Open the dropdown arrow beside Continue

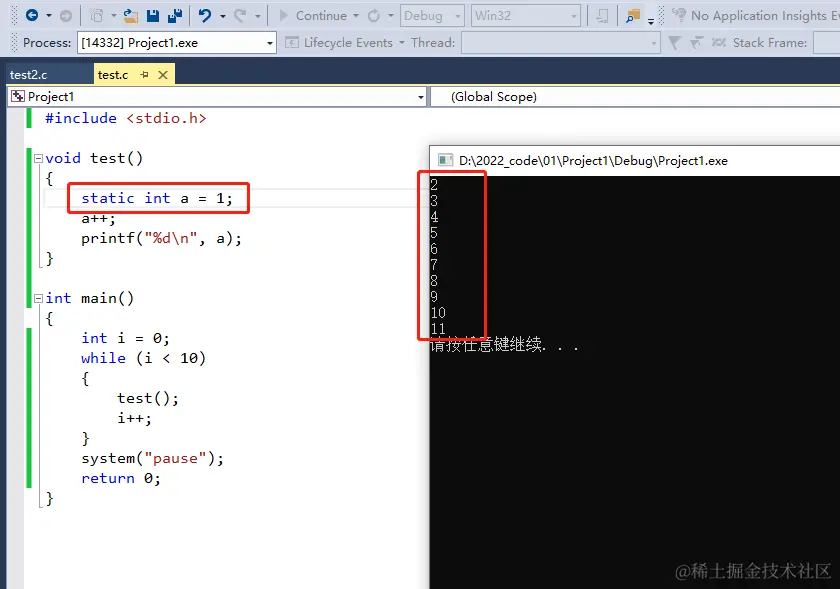356,16
